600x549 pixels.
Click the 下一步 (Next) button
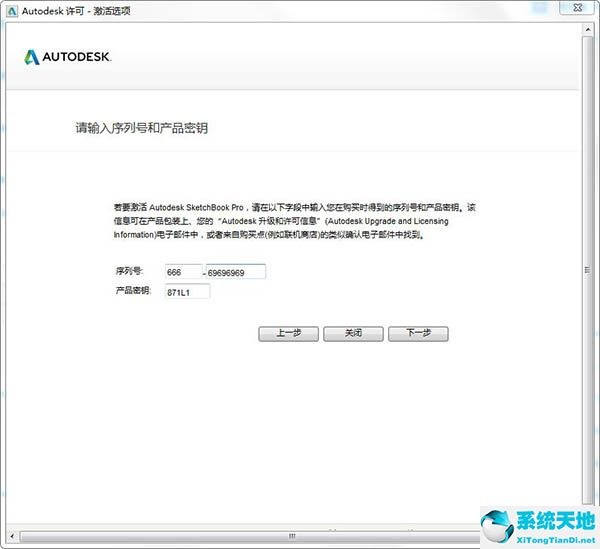[418, 334]
